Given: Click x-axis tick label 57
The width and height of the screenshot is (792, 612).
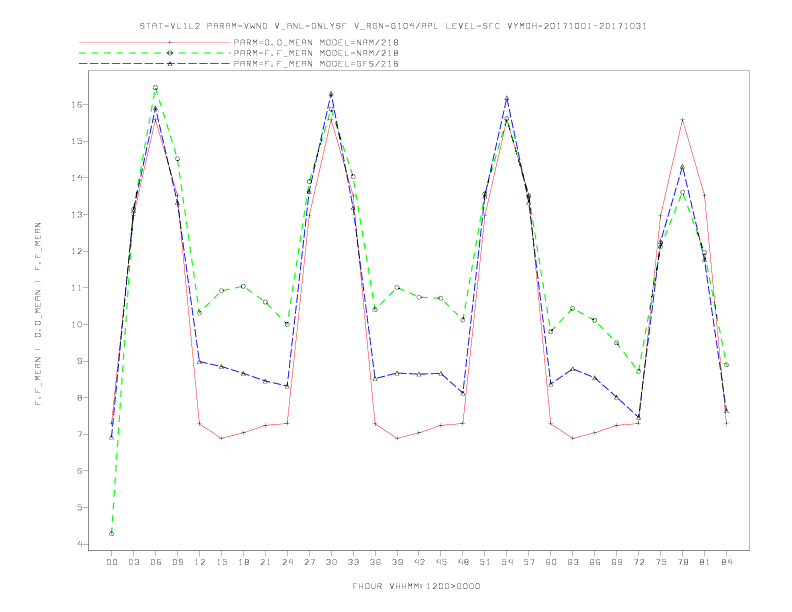Looking at the screenshot, I should point(529,562).
